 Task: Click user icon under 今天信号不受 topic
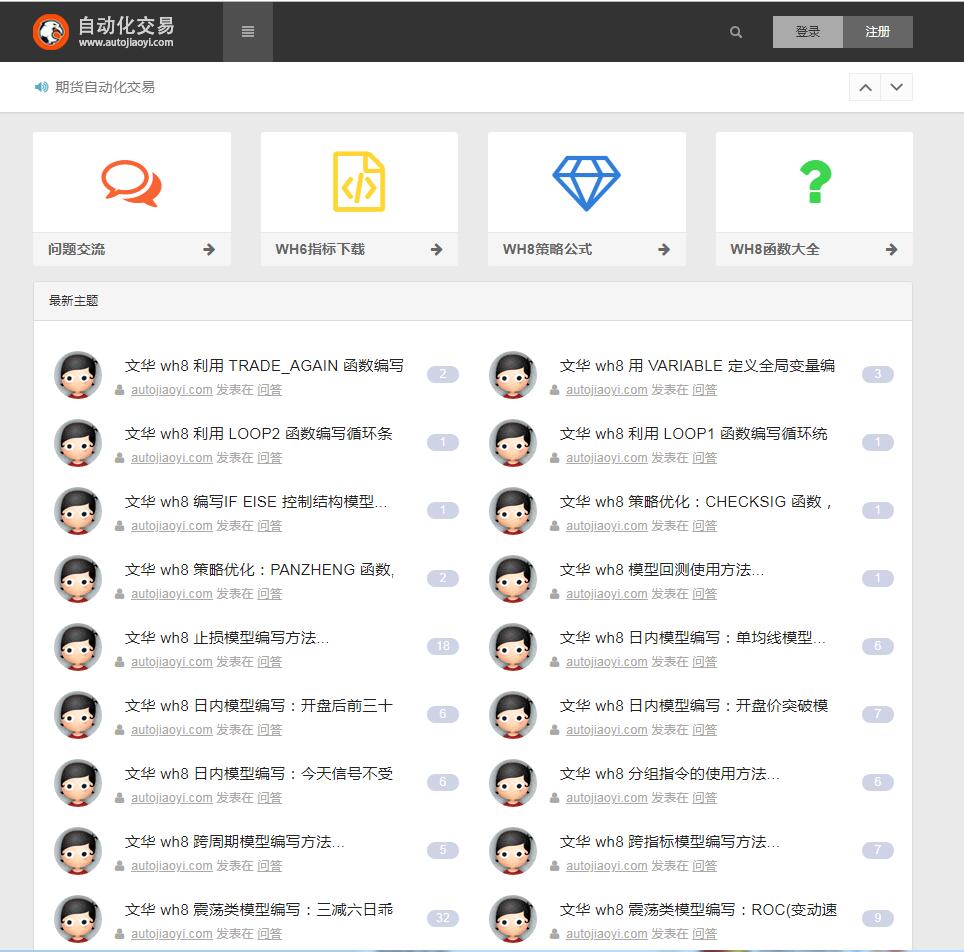pyautogui.click(x=119, y=798)
